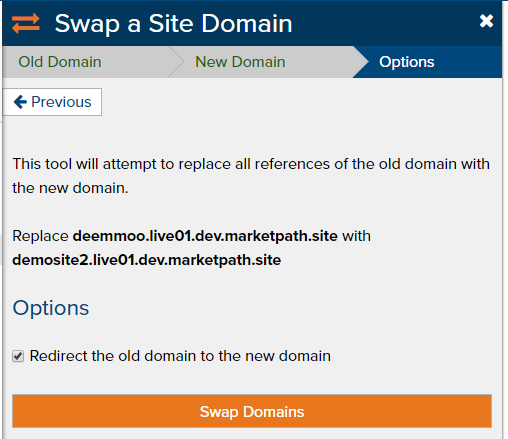This screenshot has height=439, width=508.
Task: Click the orange swap arrows icon
Action: point(26,23)
